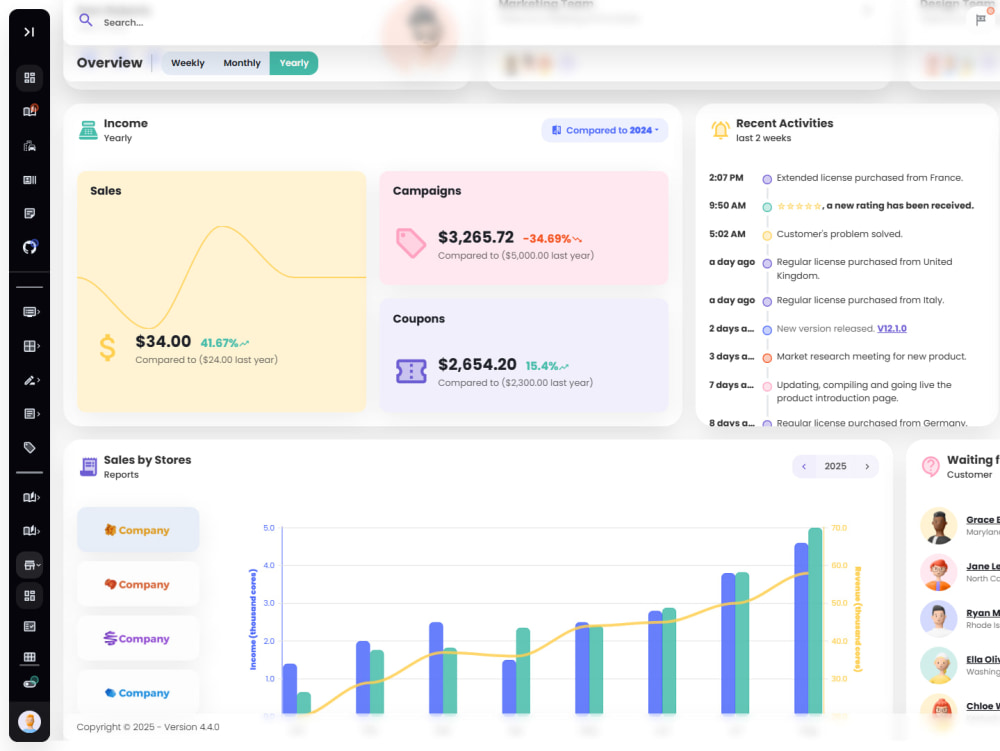Click the Copyright 2025 Version 4.4.0 text
The height and width of the screenshot is (751, 1000).
click(148, 727)
